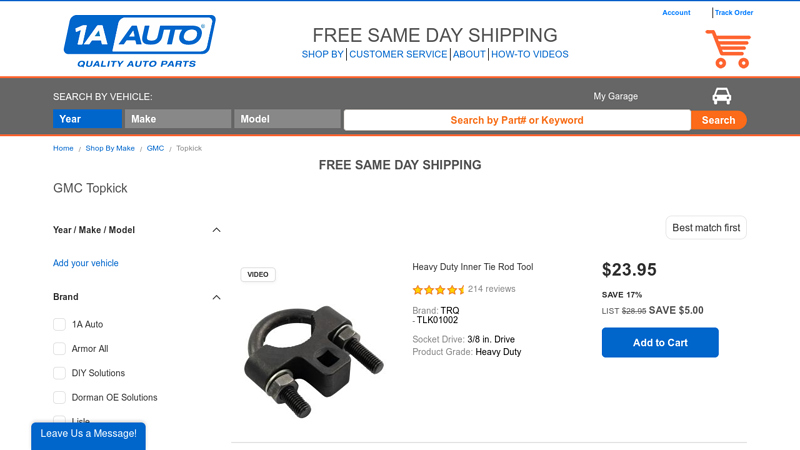
Task: Click the Add your vehicle link
Action: (x=86, y=263)
